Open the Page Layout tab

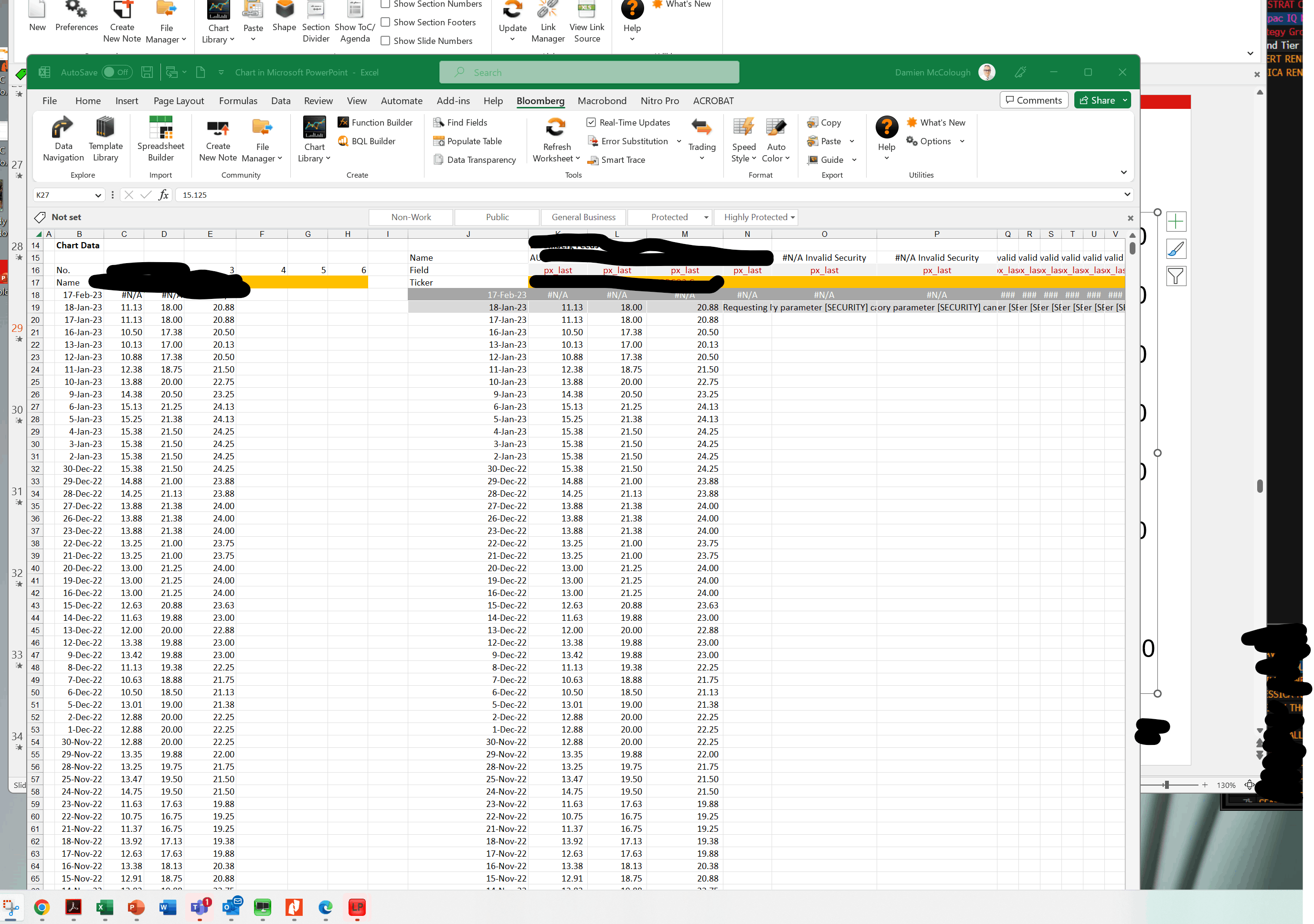pos(179,101)
